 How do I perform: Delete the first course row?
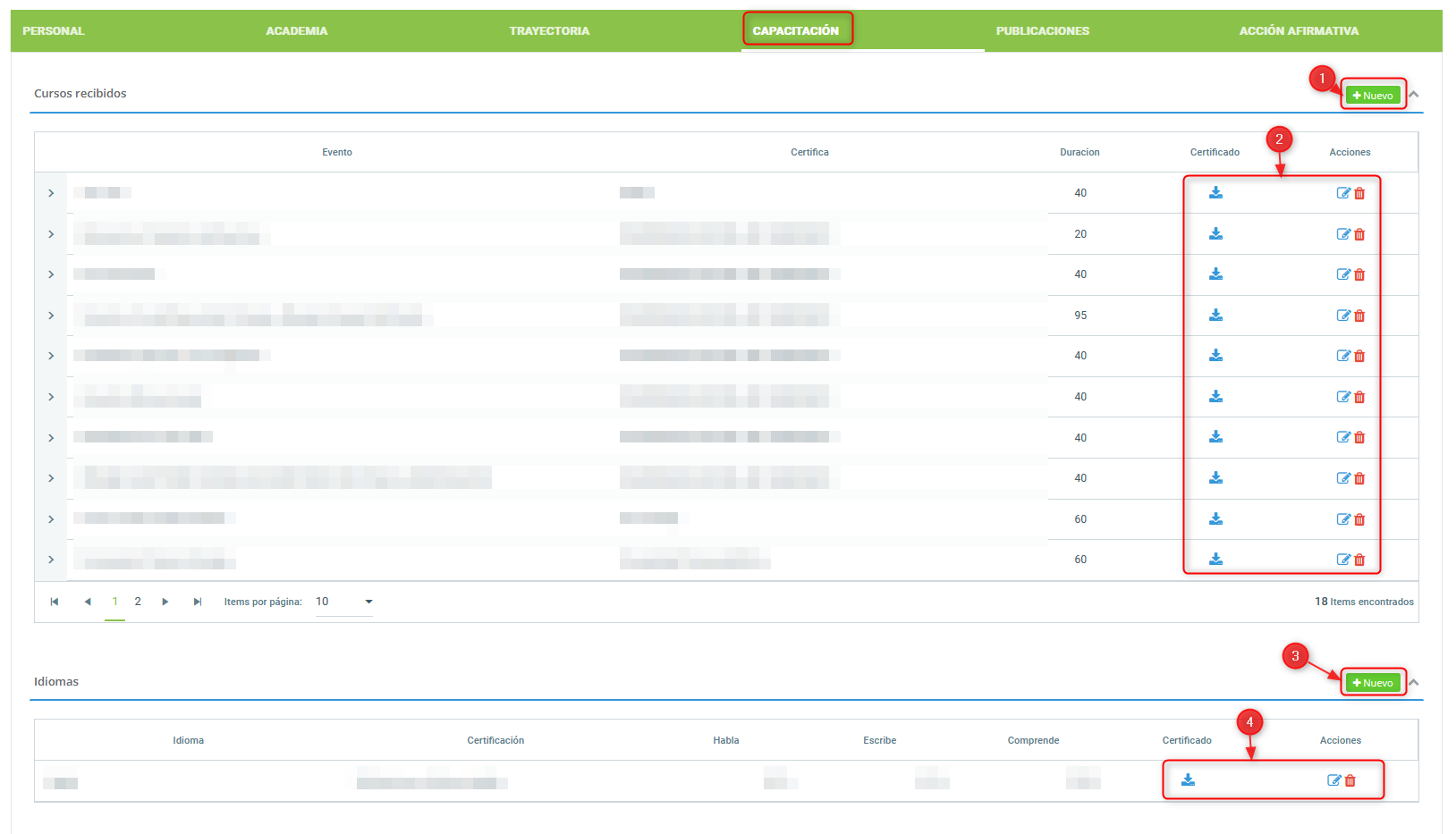pos(1359,193)
